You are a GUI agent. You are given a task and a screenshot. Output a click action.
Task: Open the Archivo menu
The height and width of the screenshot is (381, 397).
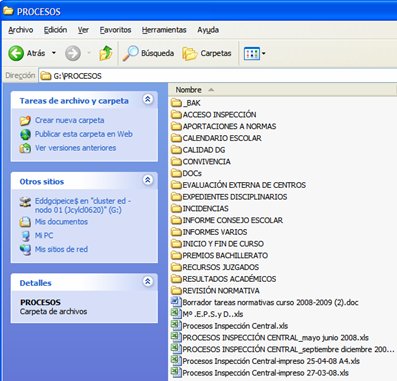point(21,30)
